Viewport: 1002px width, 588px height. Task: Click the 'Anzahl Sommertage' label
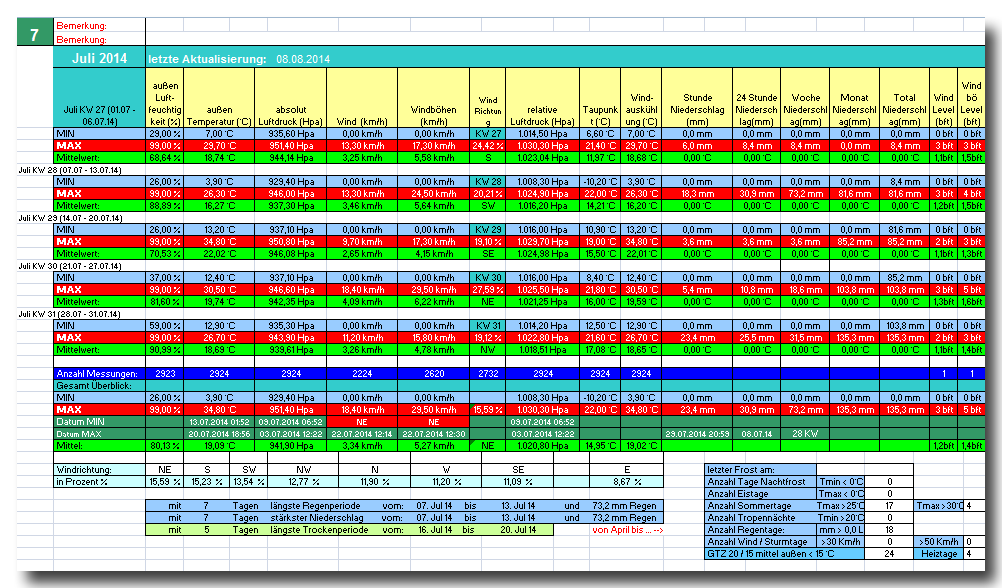(760, 506)
